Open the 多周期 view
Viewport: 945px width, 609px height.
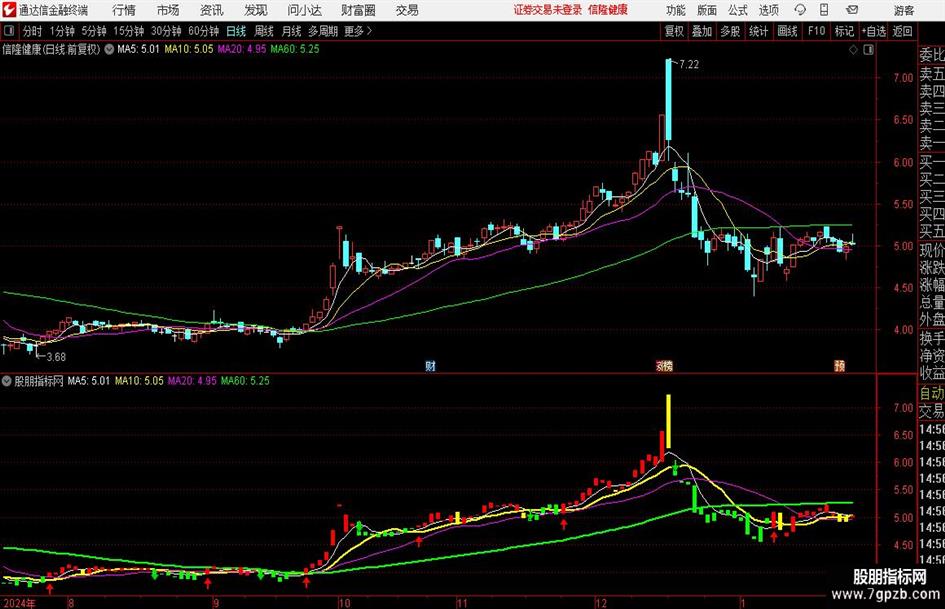(323, 31)
